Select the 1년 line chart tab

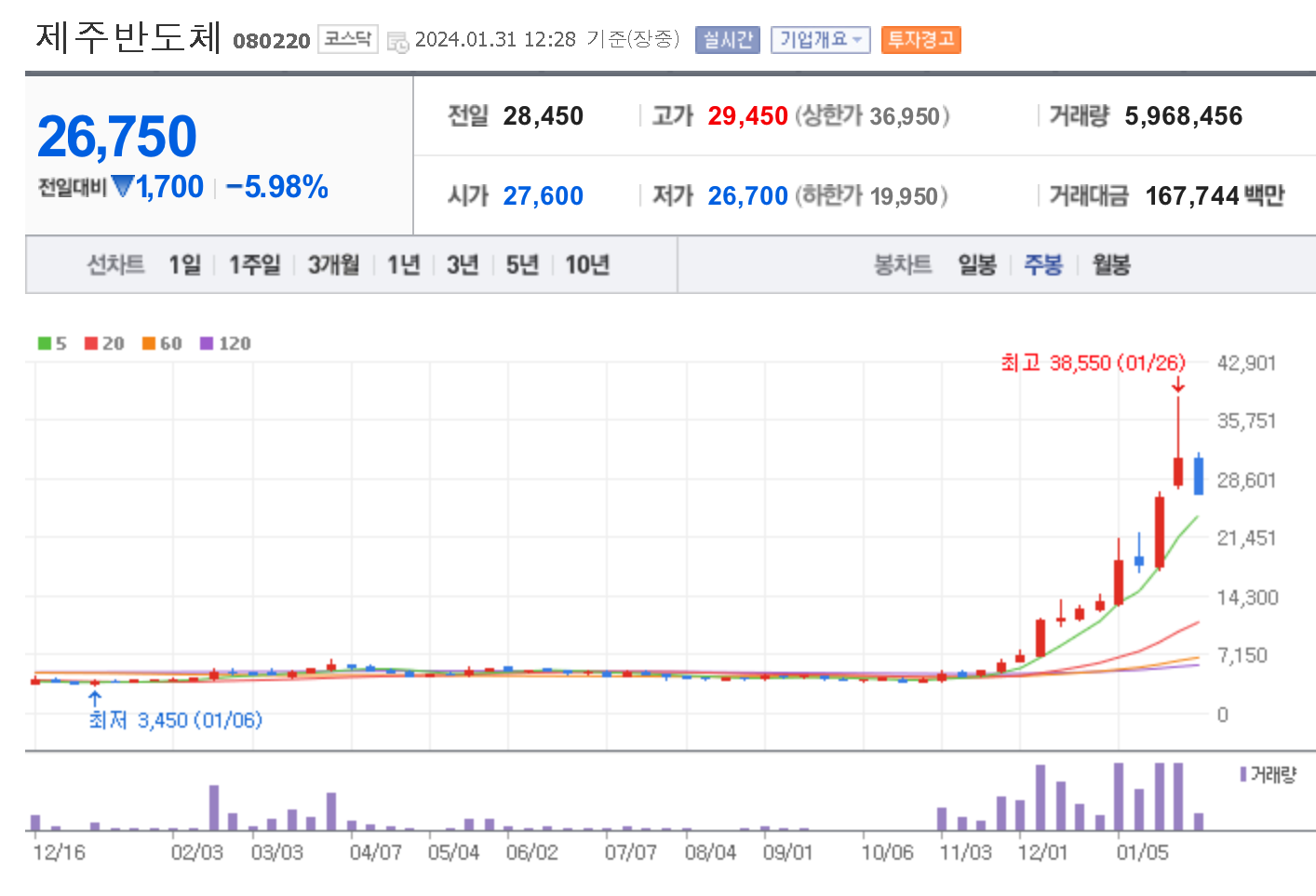click(404, 265)
